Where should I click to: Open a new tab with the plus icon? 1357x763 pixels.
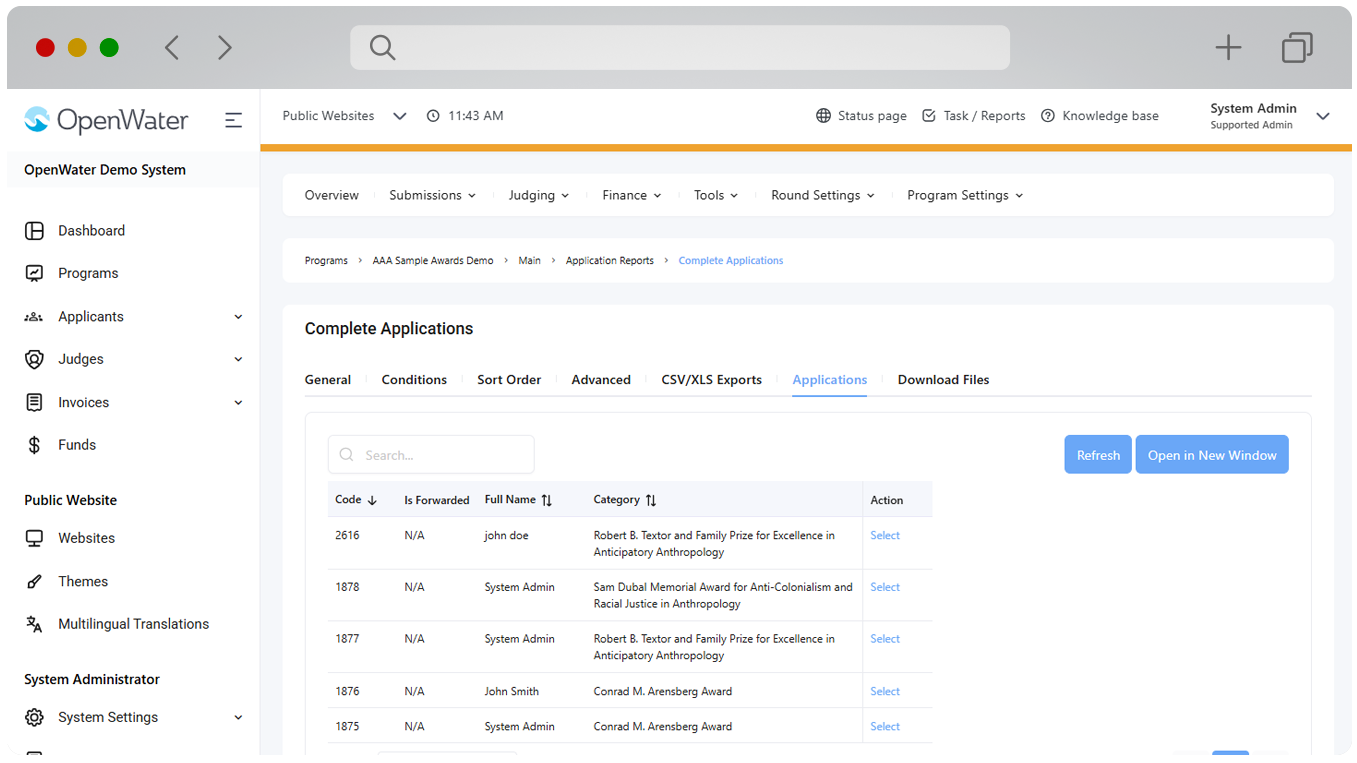pos(1228,47)
